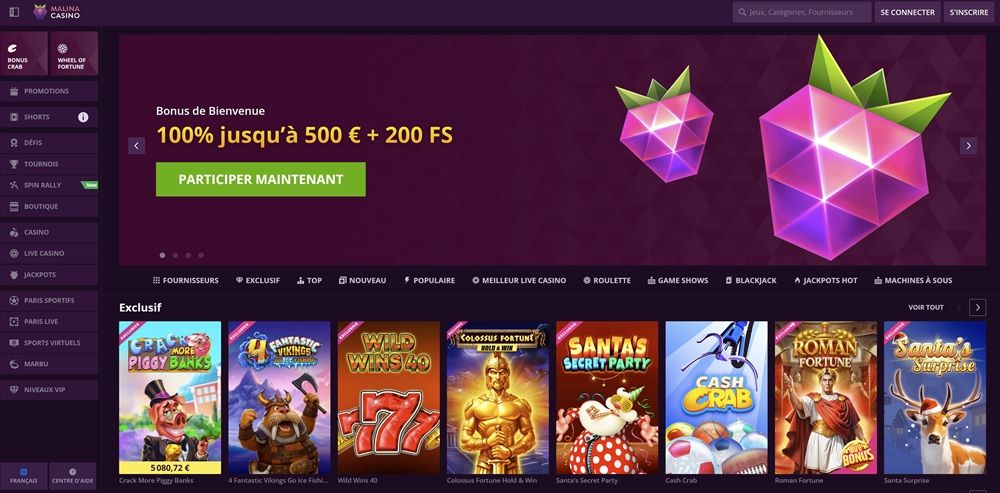Open the Bonus Crab tile

coord(24,54)
